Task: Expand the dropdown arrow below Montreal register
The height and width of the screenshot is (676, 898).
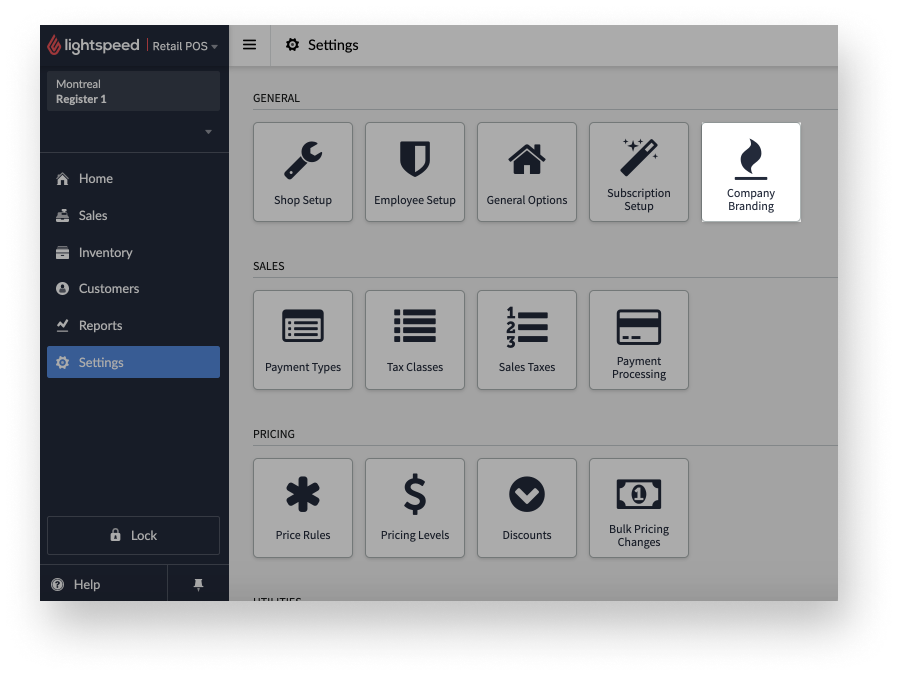Action: [x=208, y=132]
